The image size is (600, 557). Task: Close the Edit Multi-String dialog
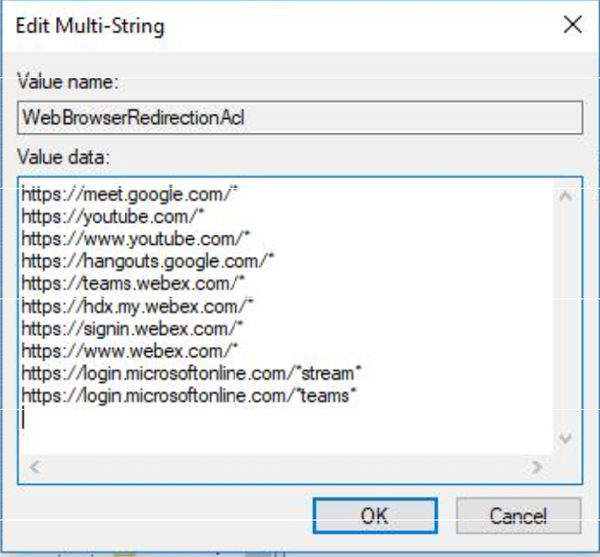pyautogui.click(x=572, y=26)
